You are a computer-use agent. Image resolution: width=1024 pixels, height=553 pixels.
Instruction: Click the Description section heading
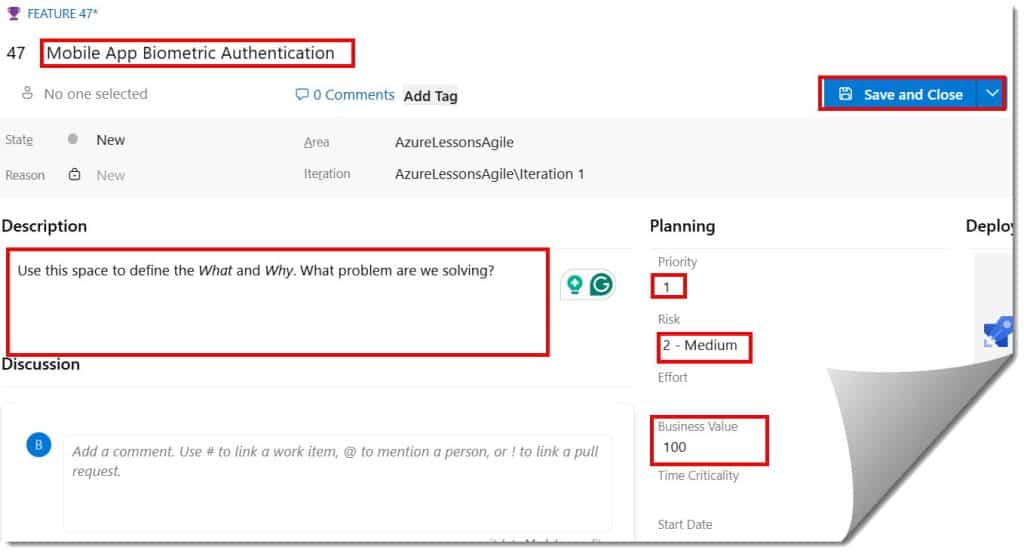(44, 226)
